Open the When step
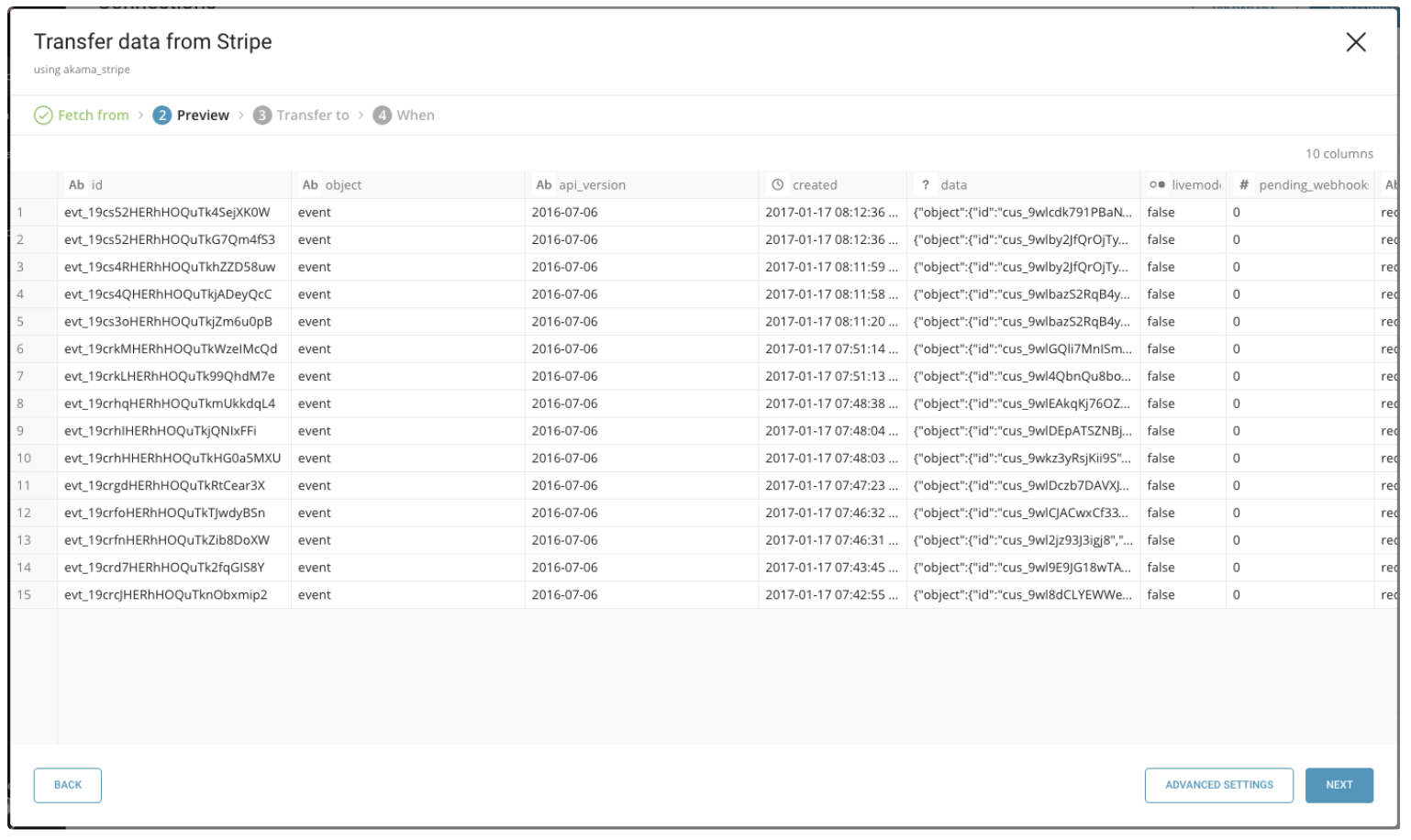 click(x=415, y=116)
